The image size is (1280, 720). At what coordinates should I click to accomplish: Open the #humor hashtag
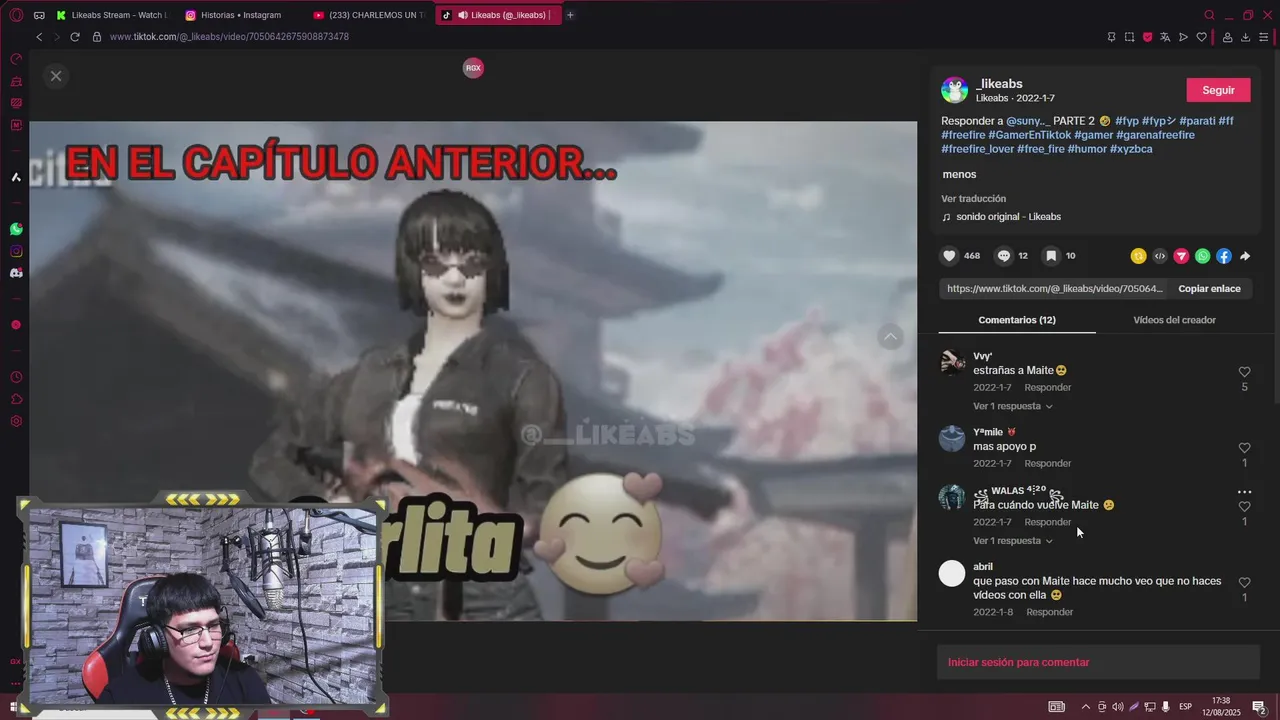pos(1087,149)
